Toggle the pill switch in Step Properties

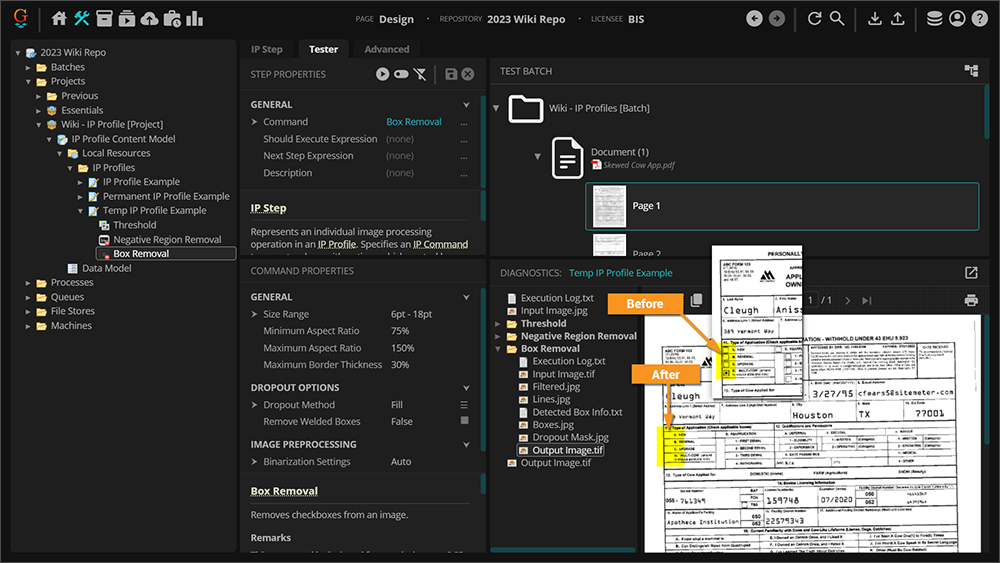[x=401, y=74]
